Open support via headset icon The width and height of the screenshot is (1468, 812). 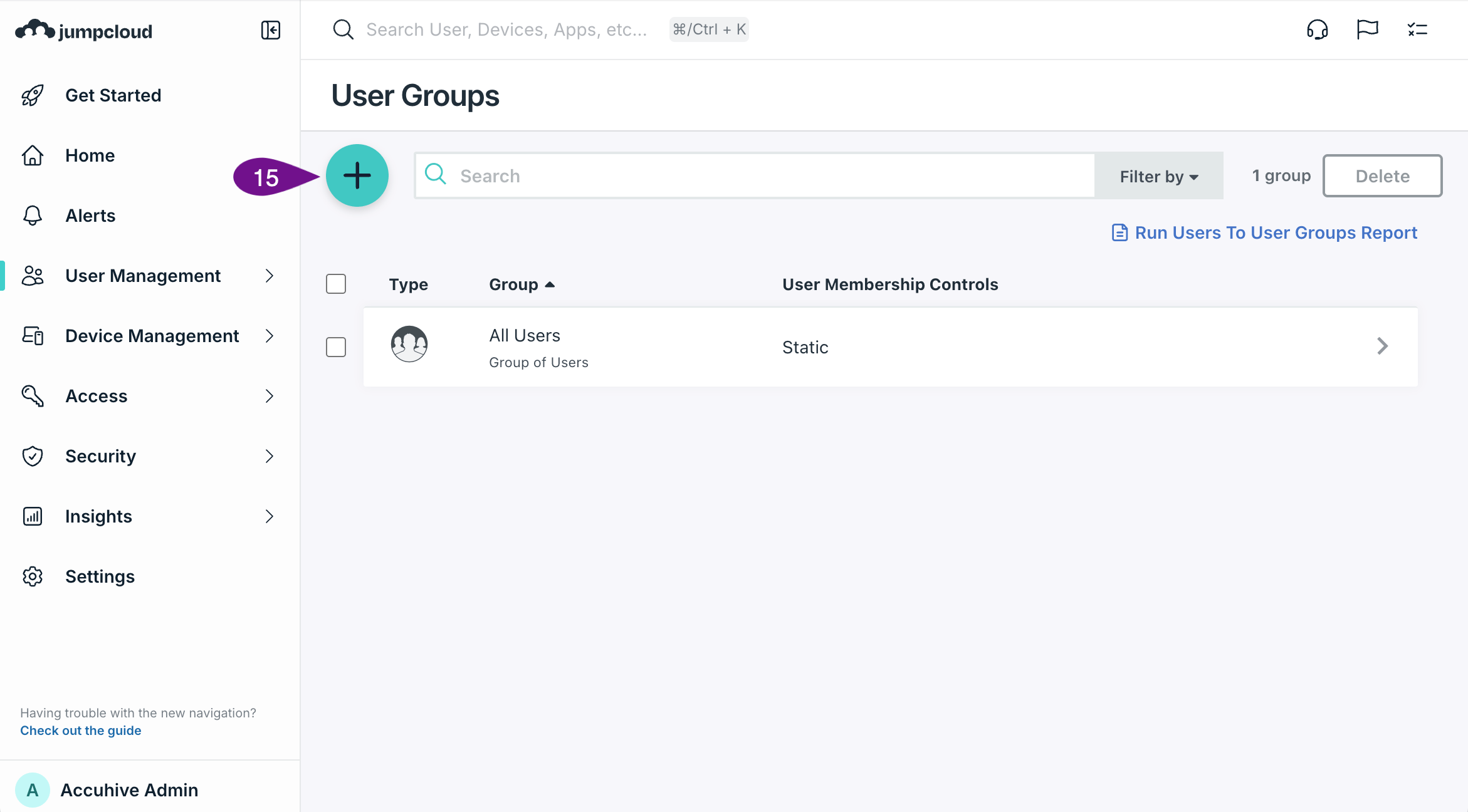[x=1317, y=29]
